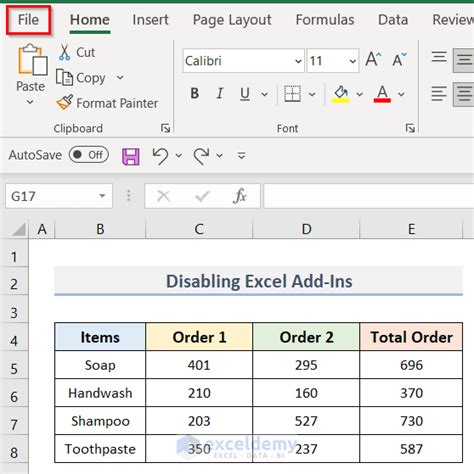Click the Insert Function fx icon

point(240,196)
